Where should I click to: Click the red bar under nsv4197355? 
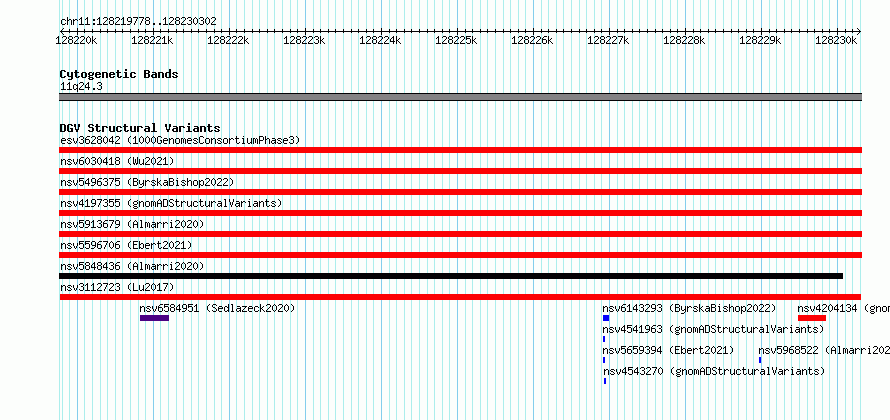[460, 213]
